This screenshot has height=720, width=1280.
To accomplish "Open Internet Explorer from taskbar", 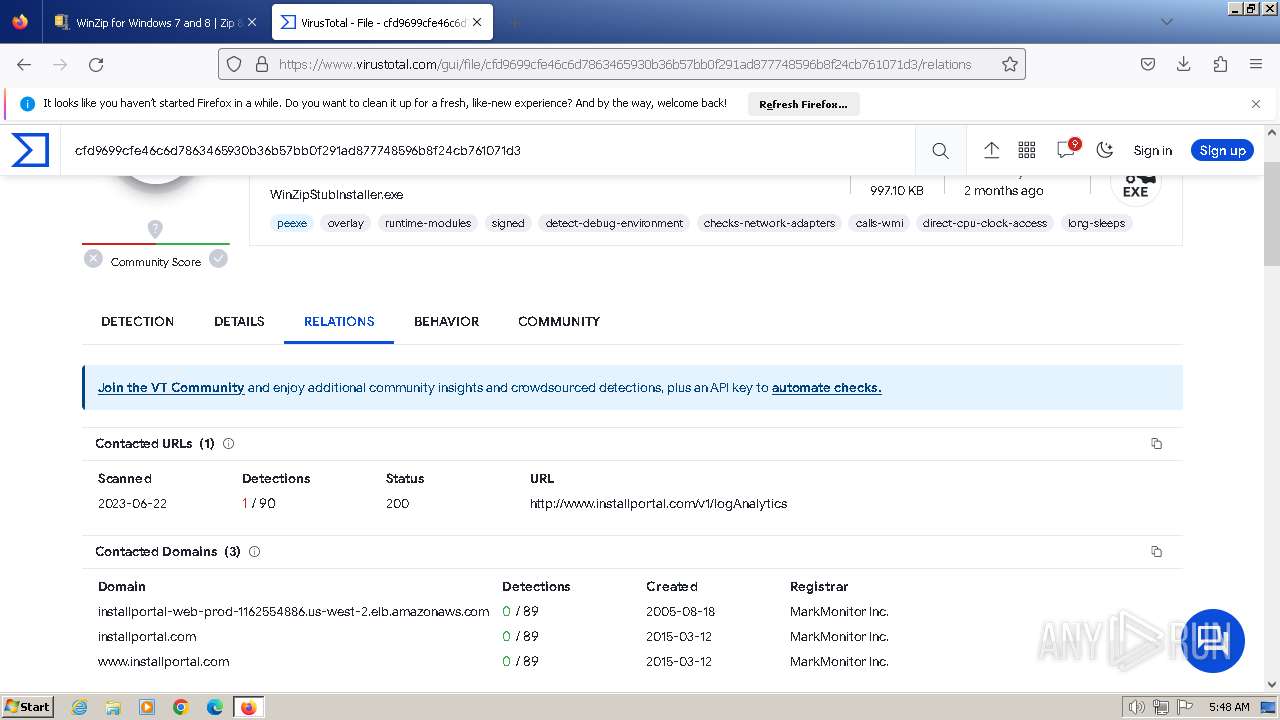I will (x=80, y=707).
